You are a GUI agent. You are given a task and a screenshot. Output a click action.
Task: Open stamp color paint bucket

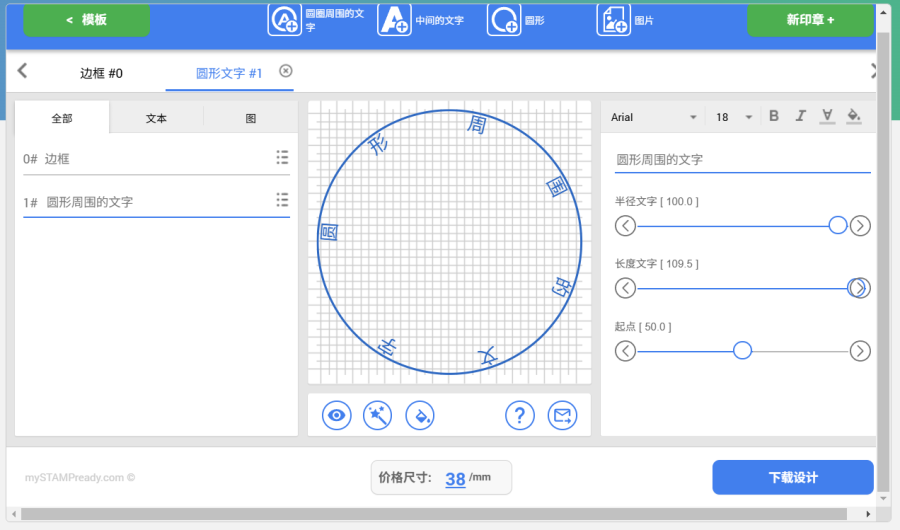(420, 415)
